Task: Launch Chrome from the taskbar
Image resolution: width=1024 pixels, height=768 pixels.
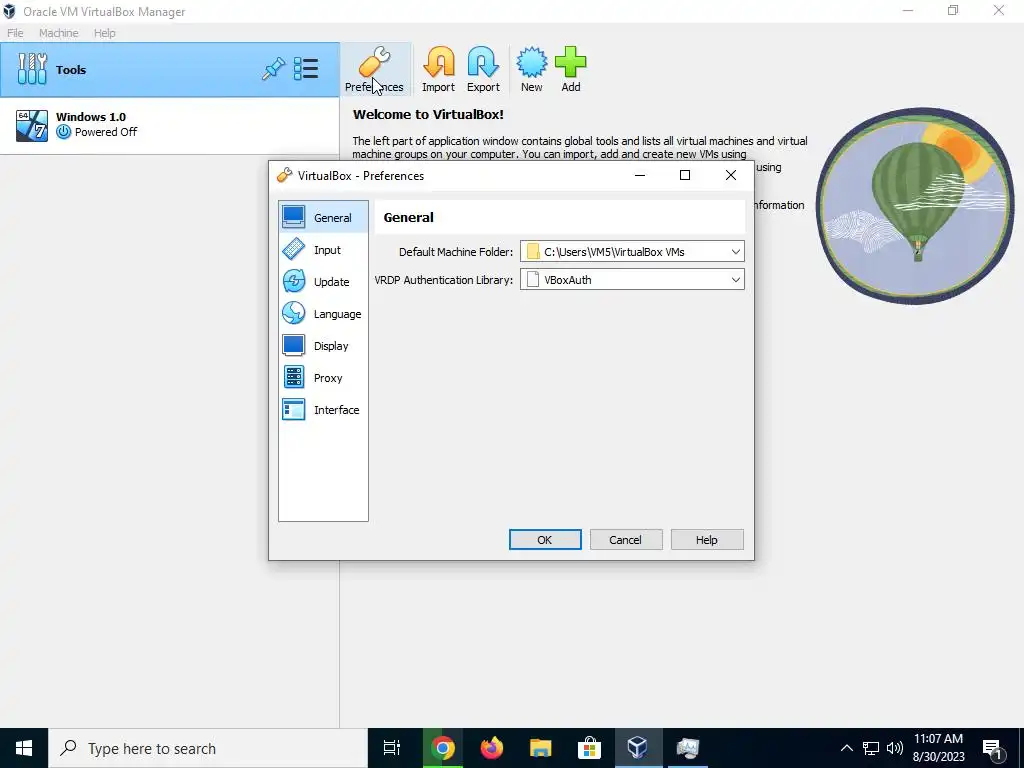Action: 442,748
